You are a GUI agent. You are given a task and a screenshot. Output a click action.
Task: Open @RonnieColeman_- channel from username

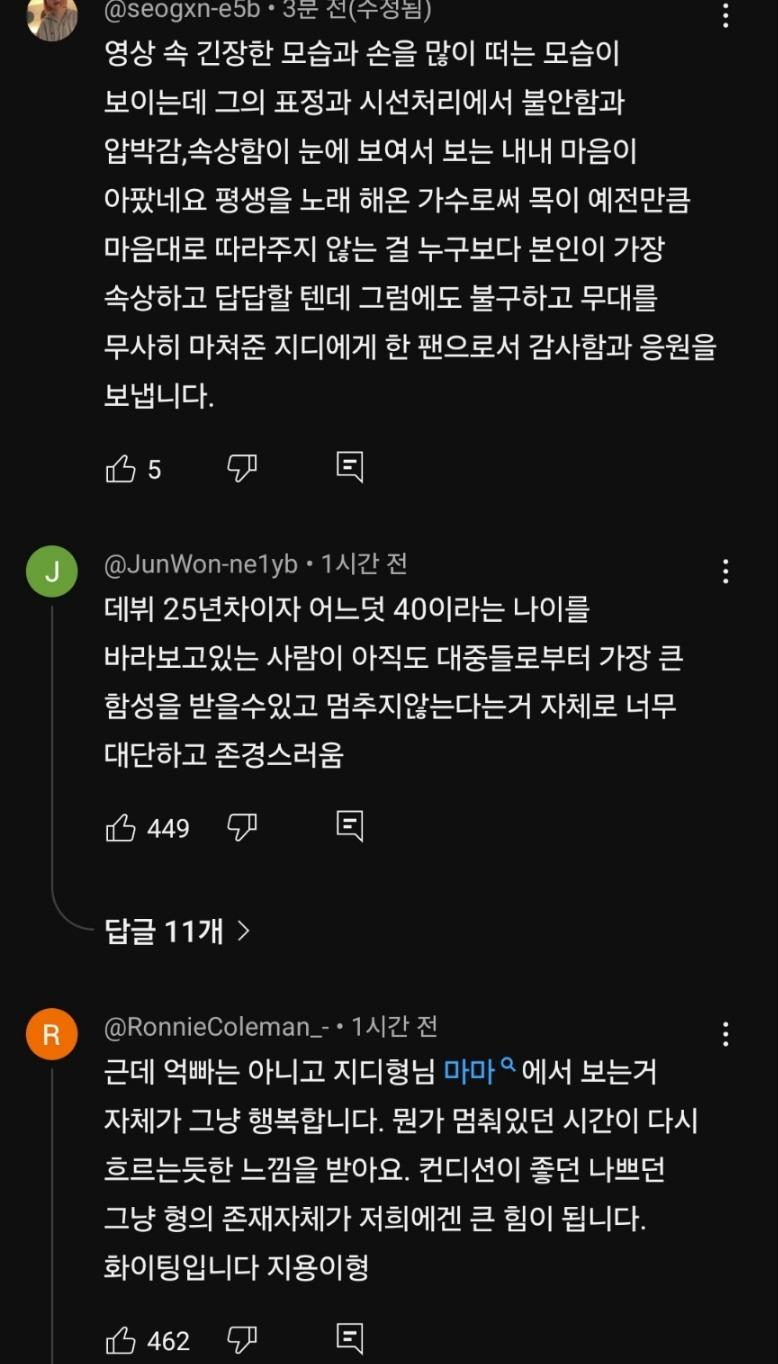[x=216, y=1027]
